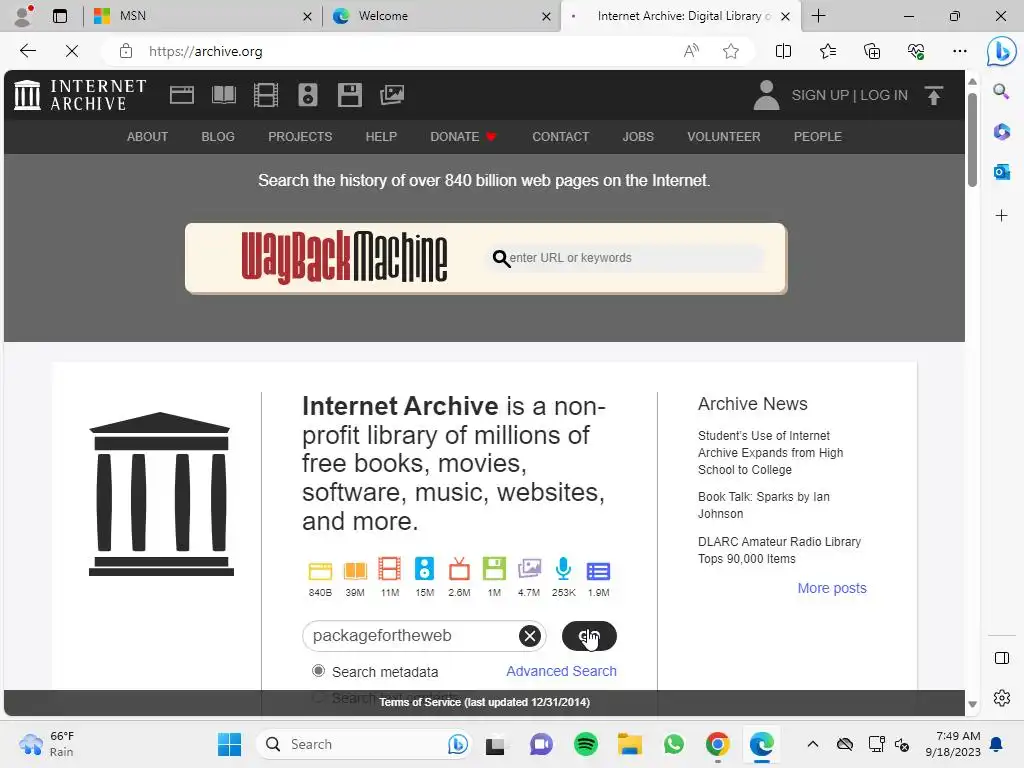The image size is (1024, 768).
Task: Click the Internet Archive logo
Action: 80,95
